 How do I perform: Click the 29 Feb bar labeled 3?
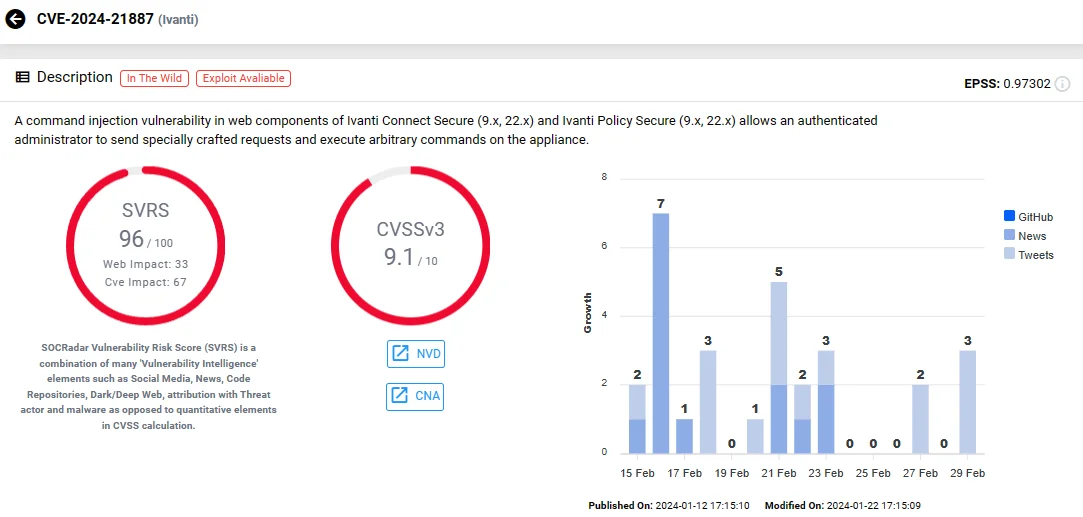pos(968,402)
